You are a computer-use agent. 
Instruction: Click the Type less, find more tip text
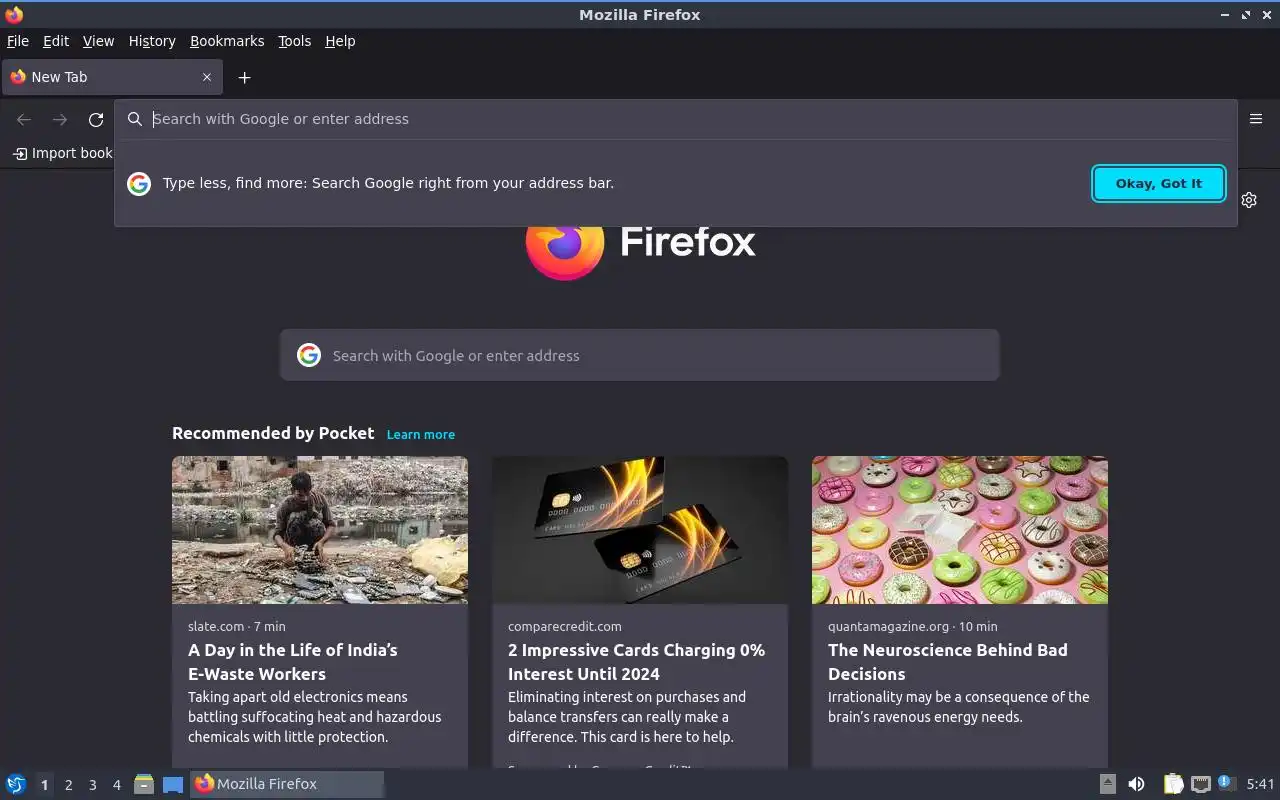pyautogui.click(x=388, y=183)
